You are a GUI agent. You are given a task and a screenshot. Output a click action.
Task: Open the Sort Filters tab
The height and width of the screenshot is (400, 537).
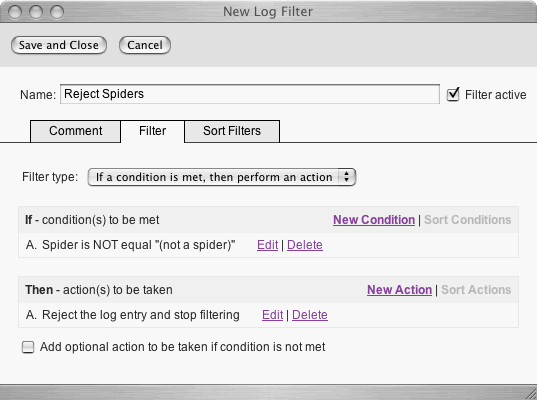(x=232, y=131)
